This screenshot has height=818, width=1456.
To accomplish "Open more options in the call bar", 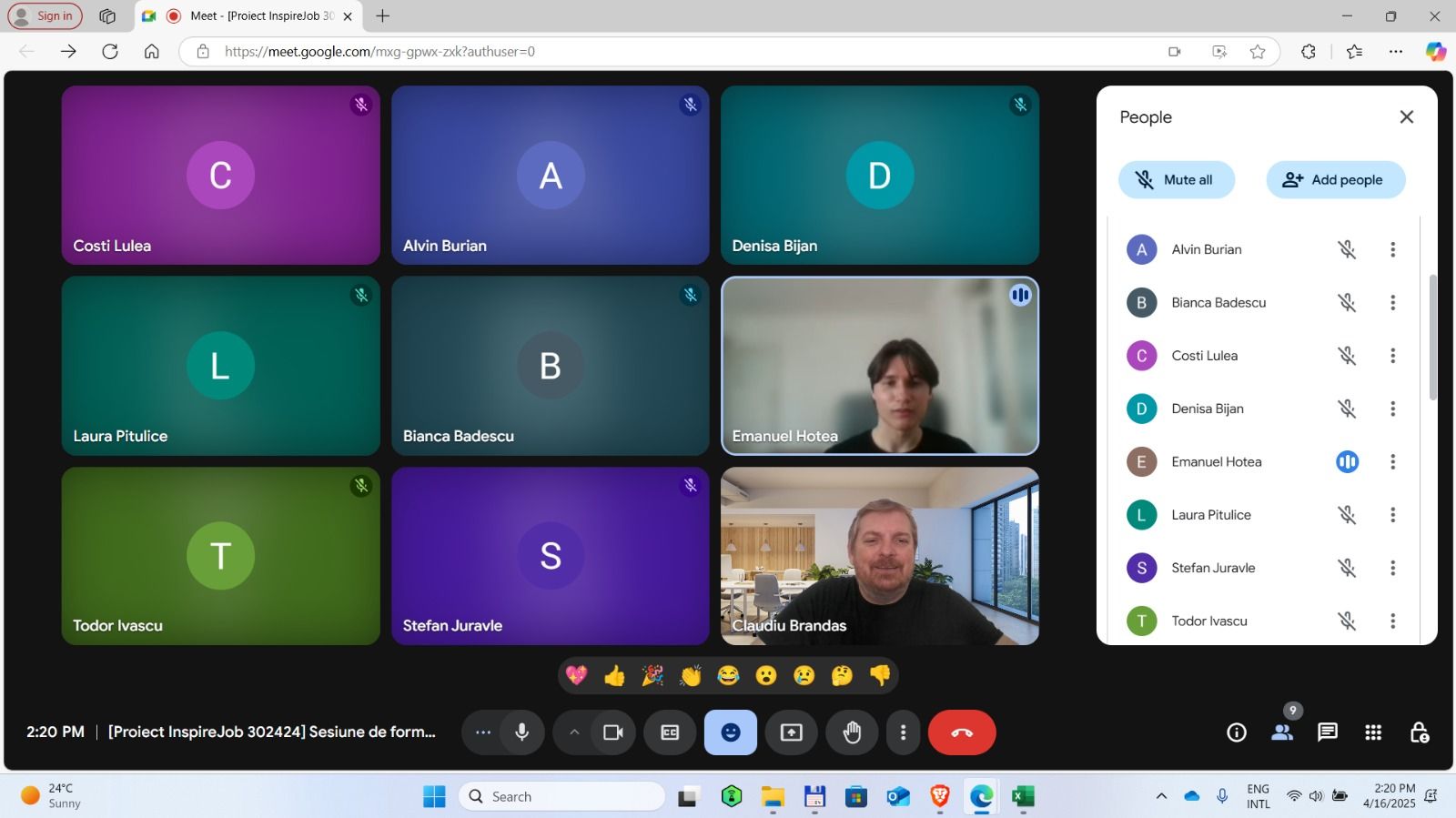I will click(x=903, y=732).
